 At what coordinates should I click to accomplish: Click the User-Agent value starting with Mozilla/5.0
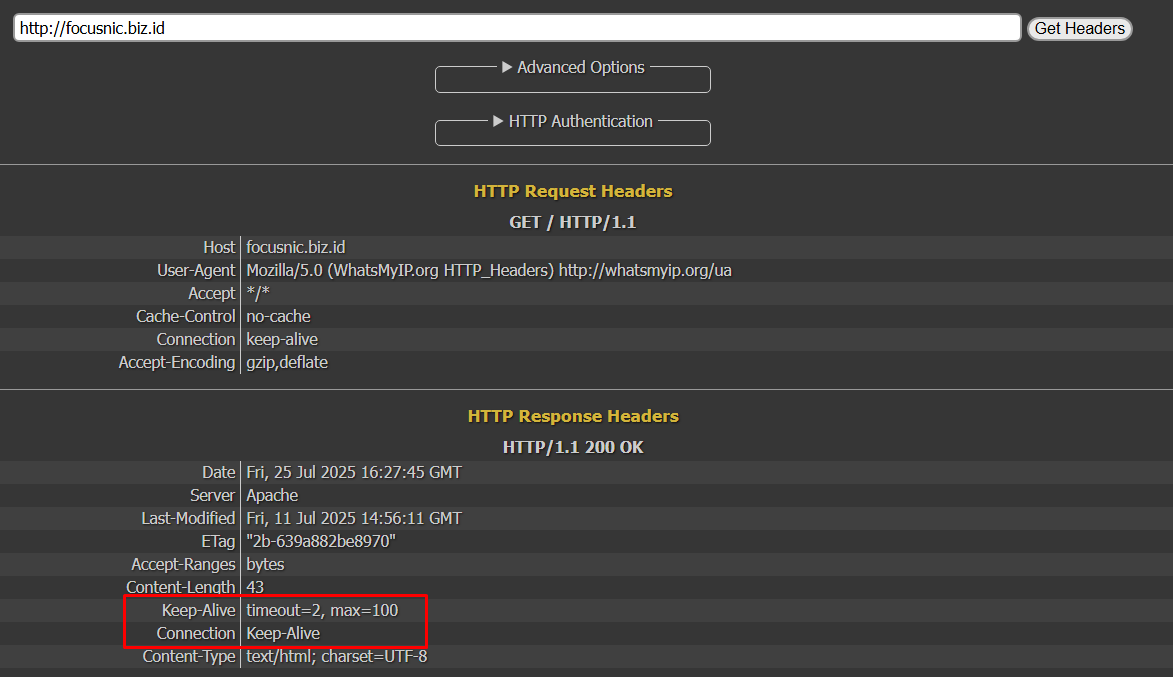pyautogui.click(x=489, y=270)
